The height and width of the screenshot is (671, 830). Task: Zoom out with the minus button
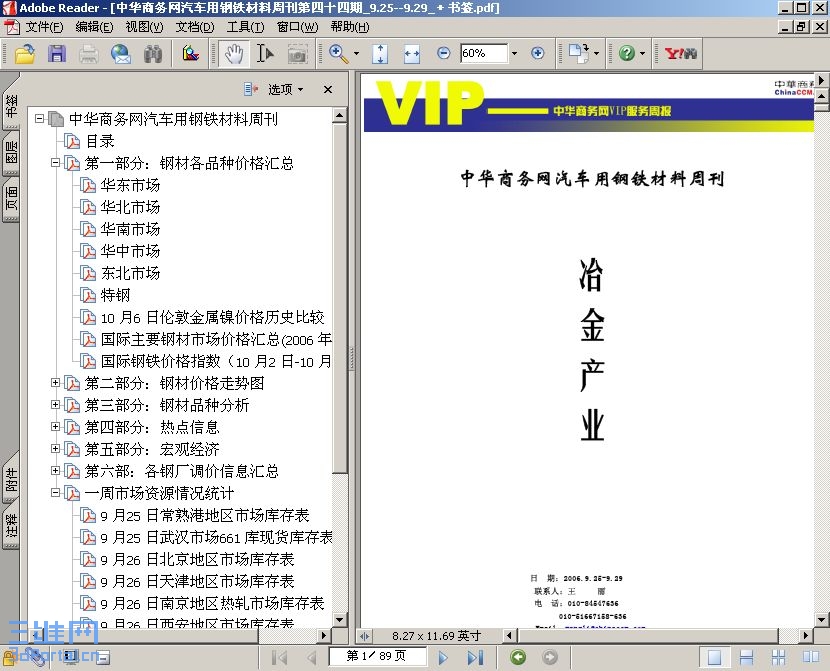click(444, 53)
